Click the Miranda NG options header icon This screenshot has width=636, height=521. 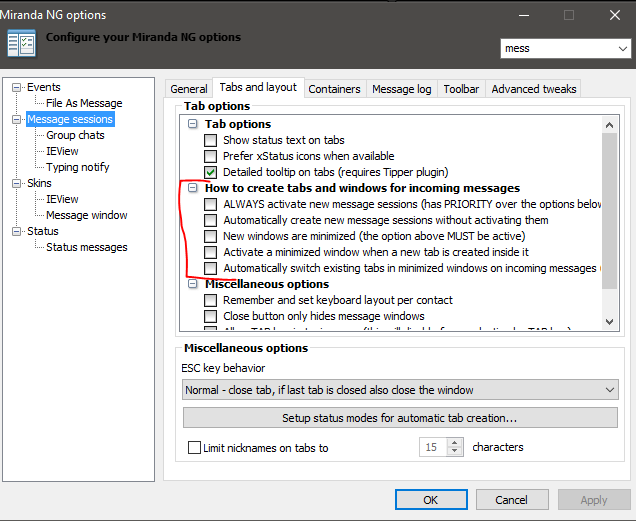pos(21,43)
